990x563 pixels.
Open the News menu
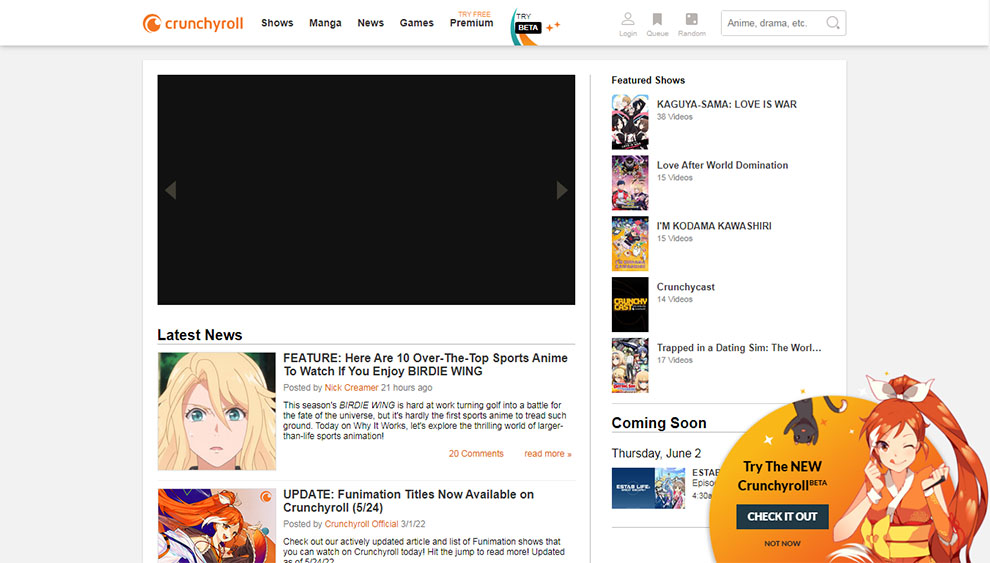(371, 23)
